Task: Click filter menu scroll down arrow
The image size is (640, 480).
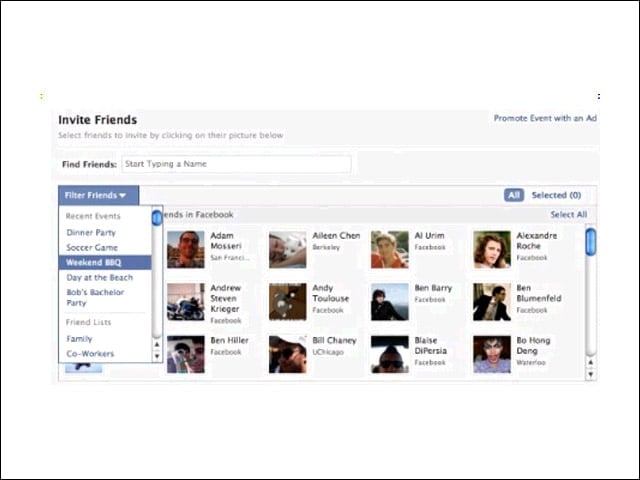Action: click(157, 356)
